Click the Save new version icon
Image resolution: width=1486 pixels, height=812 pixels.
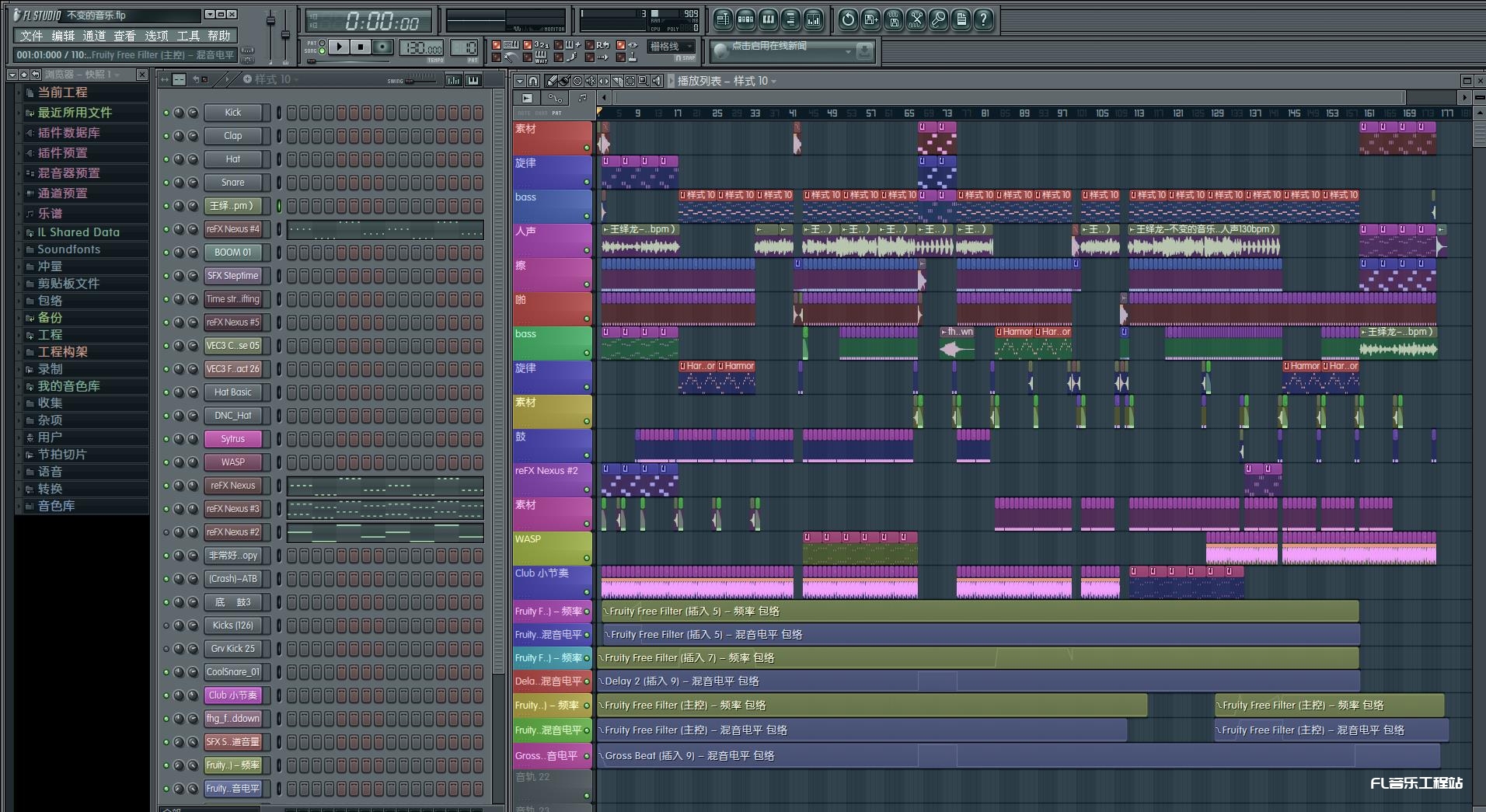870,19
